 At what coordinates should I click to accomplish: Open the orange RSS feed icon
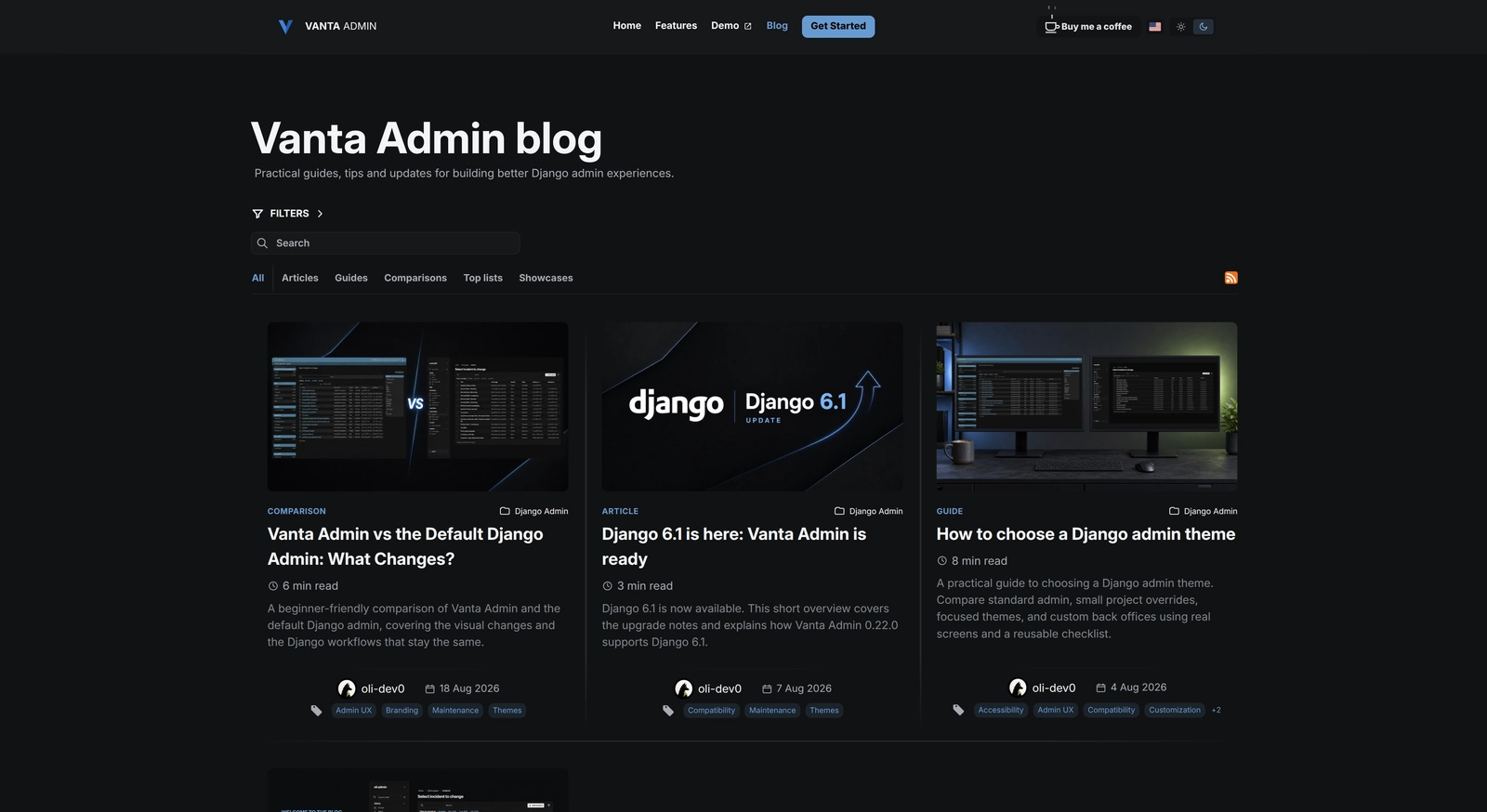pos(1230,278)
